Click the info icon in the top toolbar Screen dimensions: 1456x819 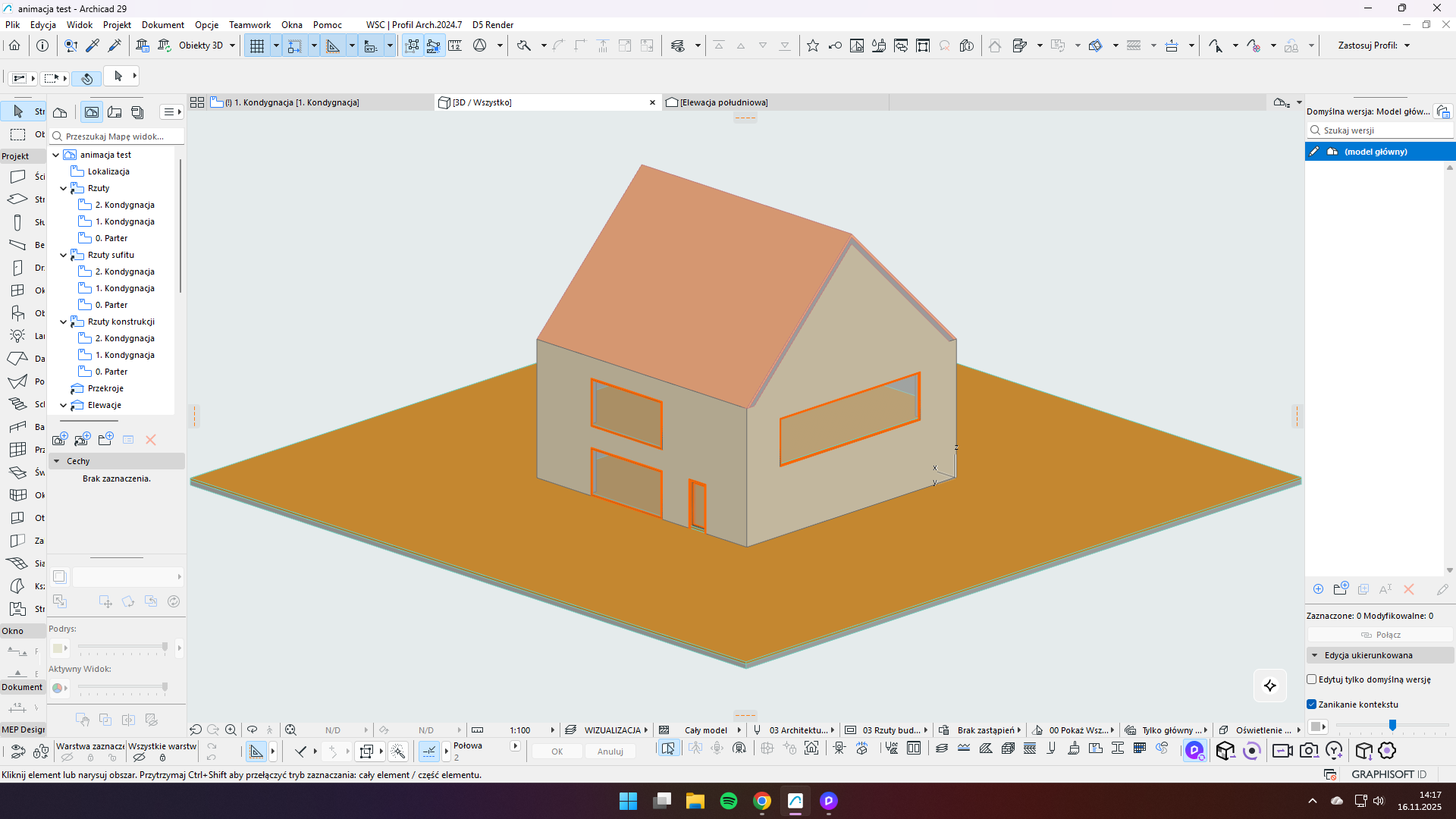coord(42,45)
